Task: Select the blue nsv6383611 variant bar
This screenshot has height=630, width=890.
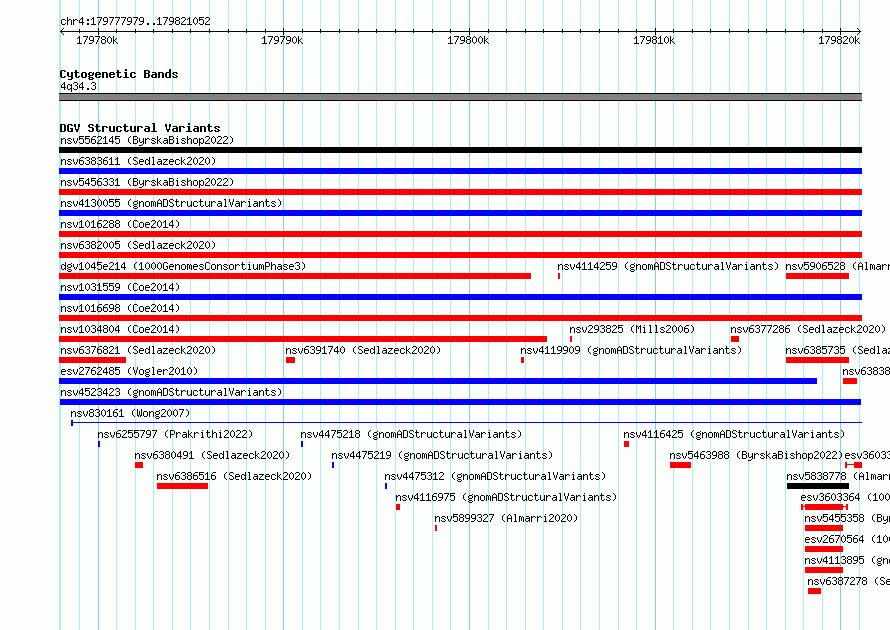Action: [x=460, y=171]
